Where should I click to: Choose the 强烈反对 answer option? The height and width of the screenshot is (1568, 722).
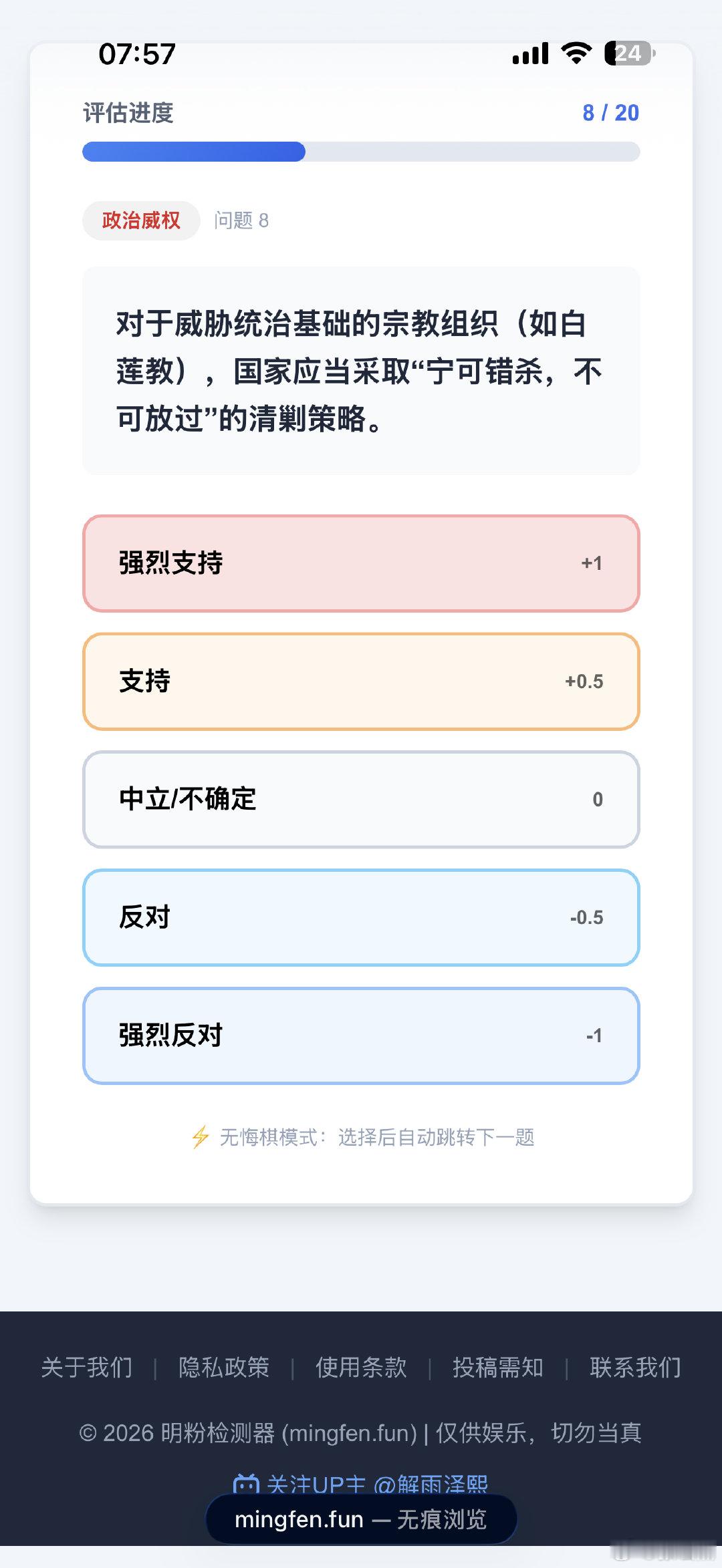point(361,1036)
